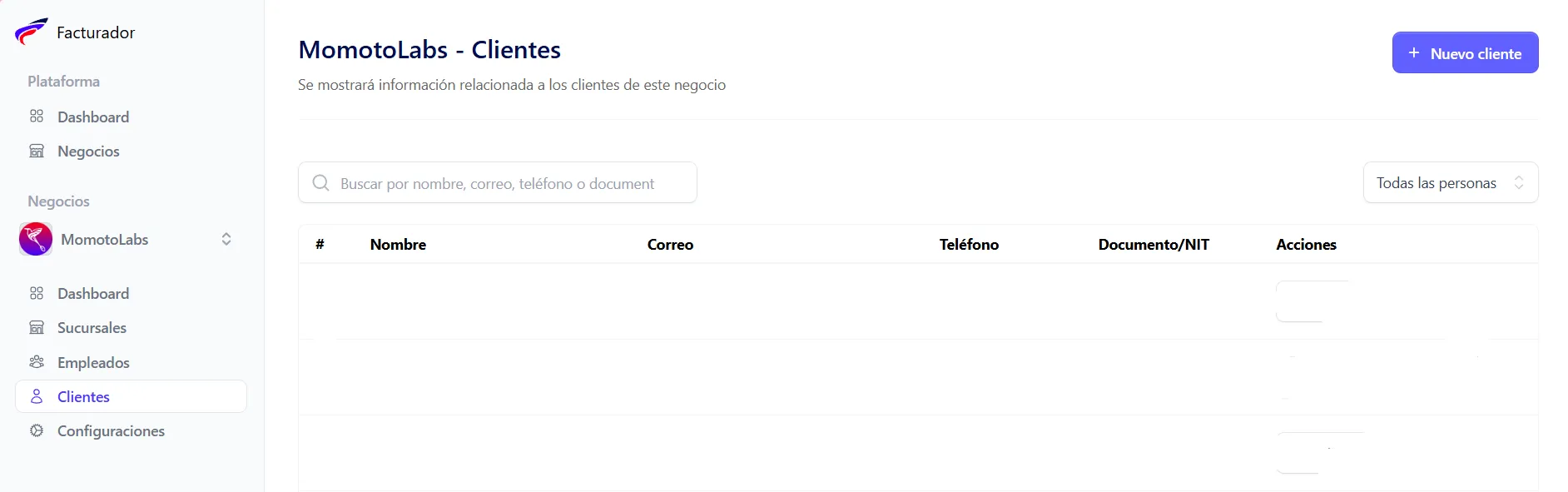This screenshot has width=1568, height=492.
Task: Click the Plataforma section label
Action: click(64, 81)
